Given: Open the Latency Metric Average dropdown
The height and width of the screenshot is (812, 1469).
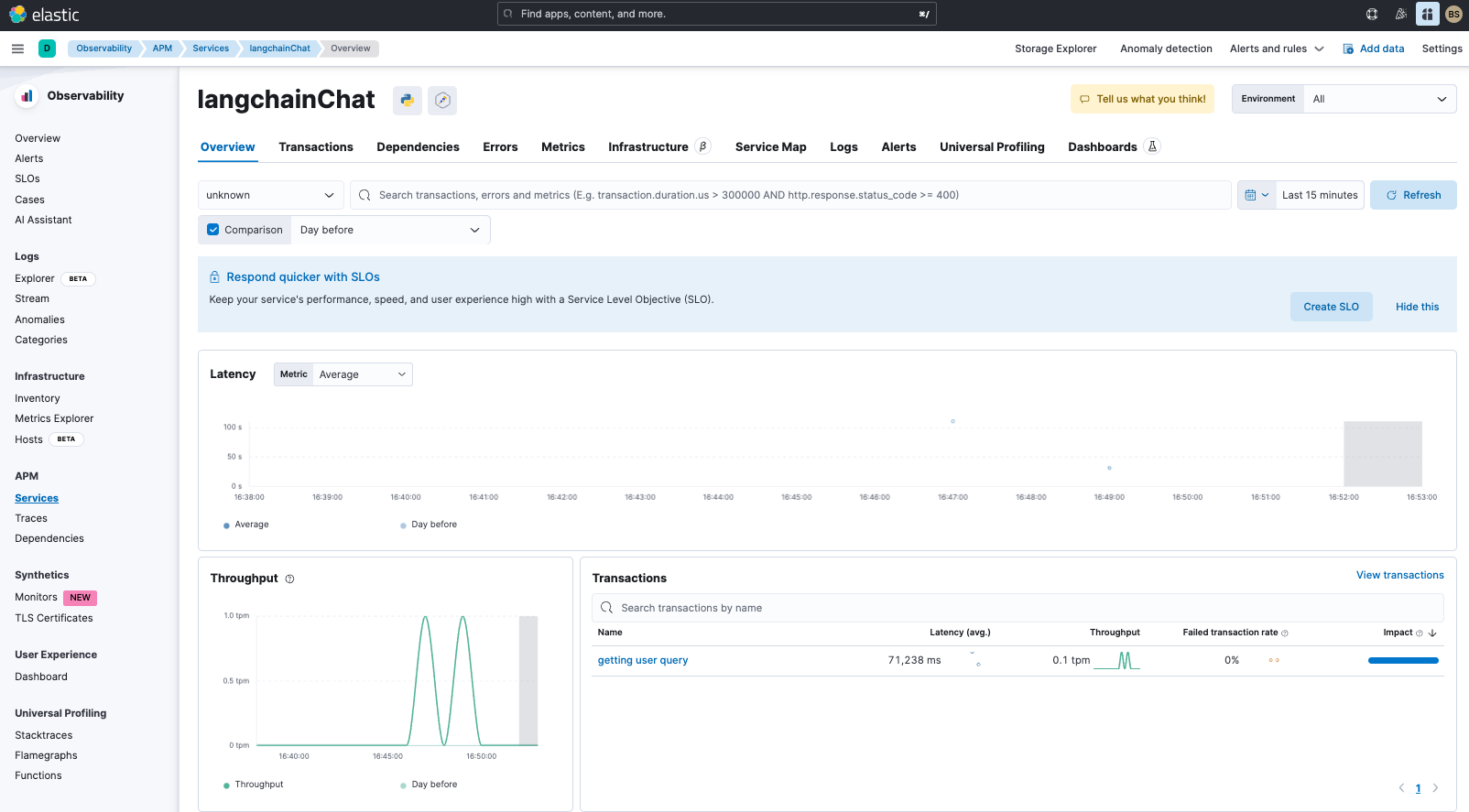Looking at the screenshot, I should (x=362, y=374).
